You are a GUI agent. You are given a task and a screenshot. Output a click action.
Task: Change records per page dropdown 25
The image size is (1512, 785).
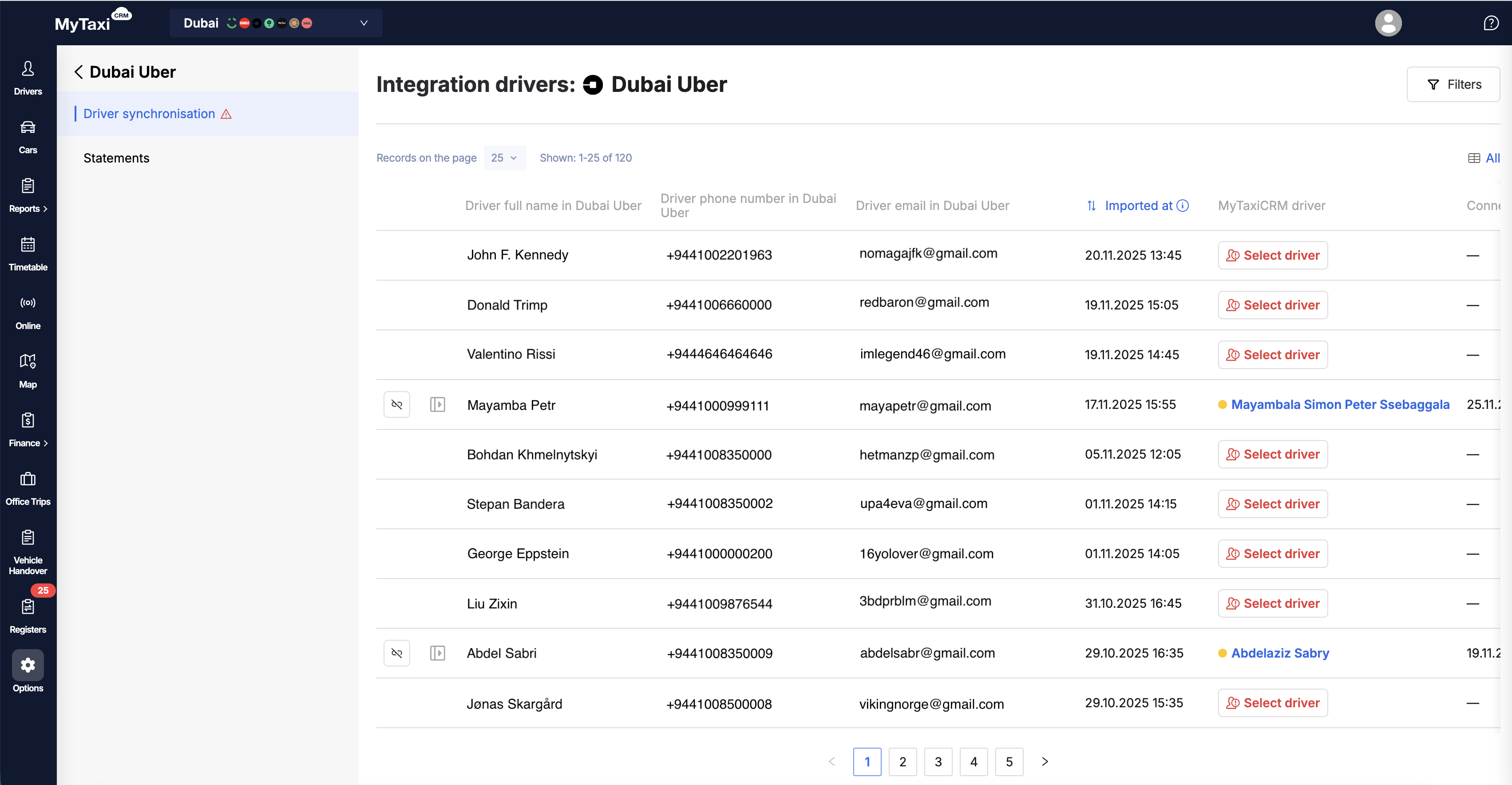click(x=505, y=158)
